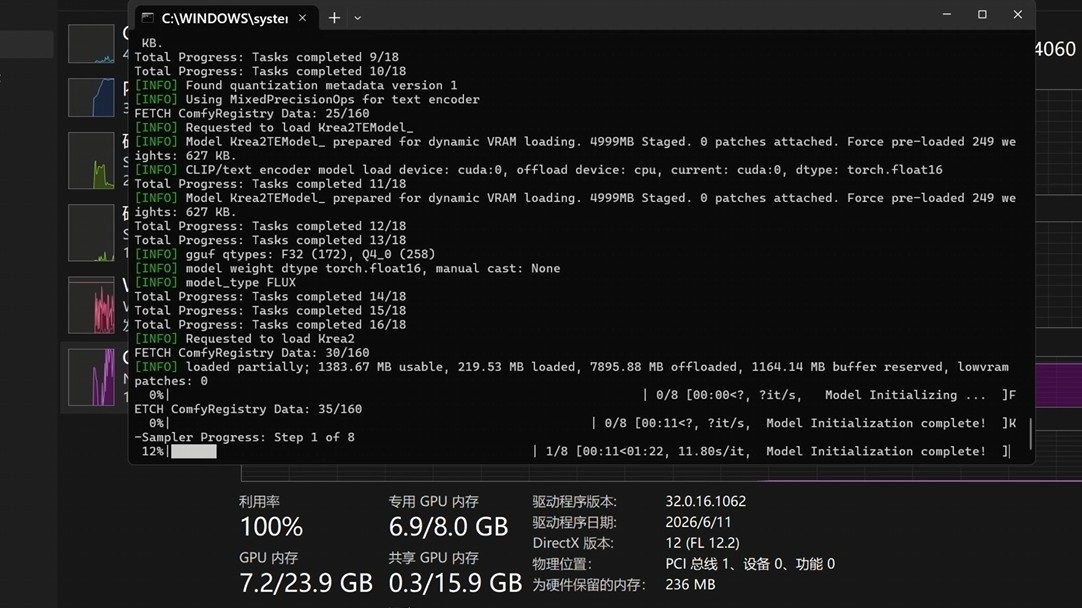Maximize the terminal window
This screenshot has height=608, width=1082.
click(982, 14)
